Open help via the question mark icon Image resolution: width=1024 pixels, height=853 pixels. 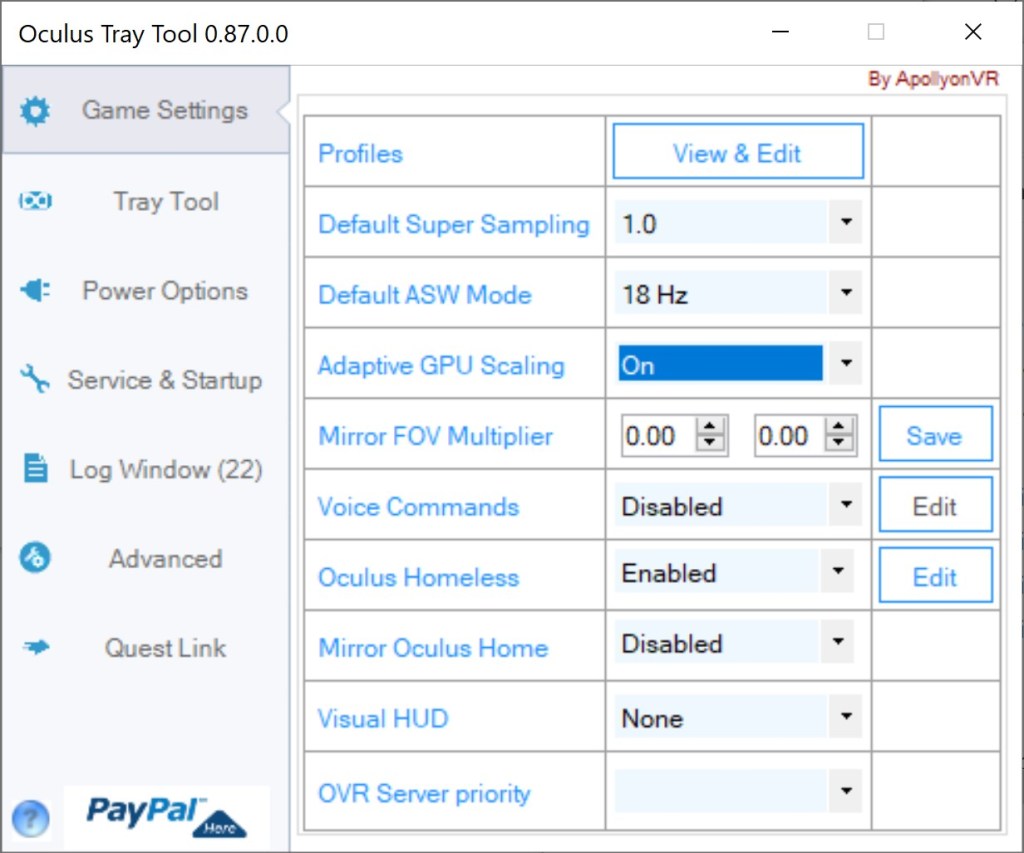pyautogui.click(x=31, y=819)
